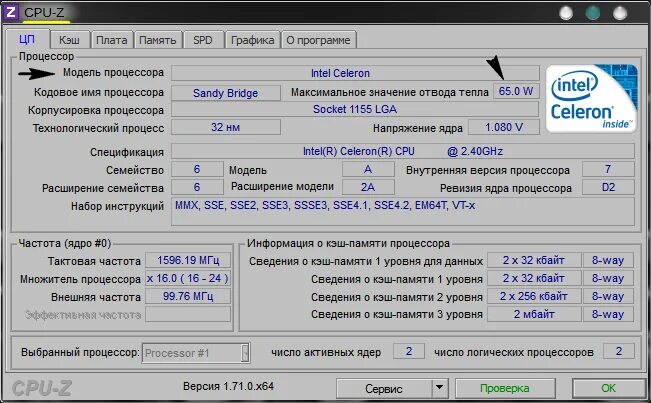Click the active cores count value
The width and height of the screenshot is (651, 403).
[x=409, y=352]
